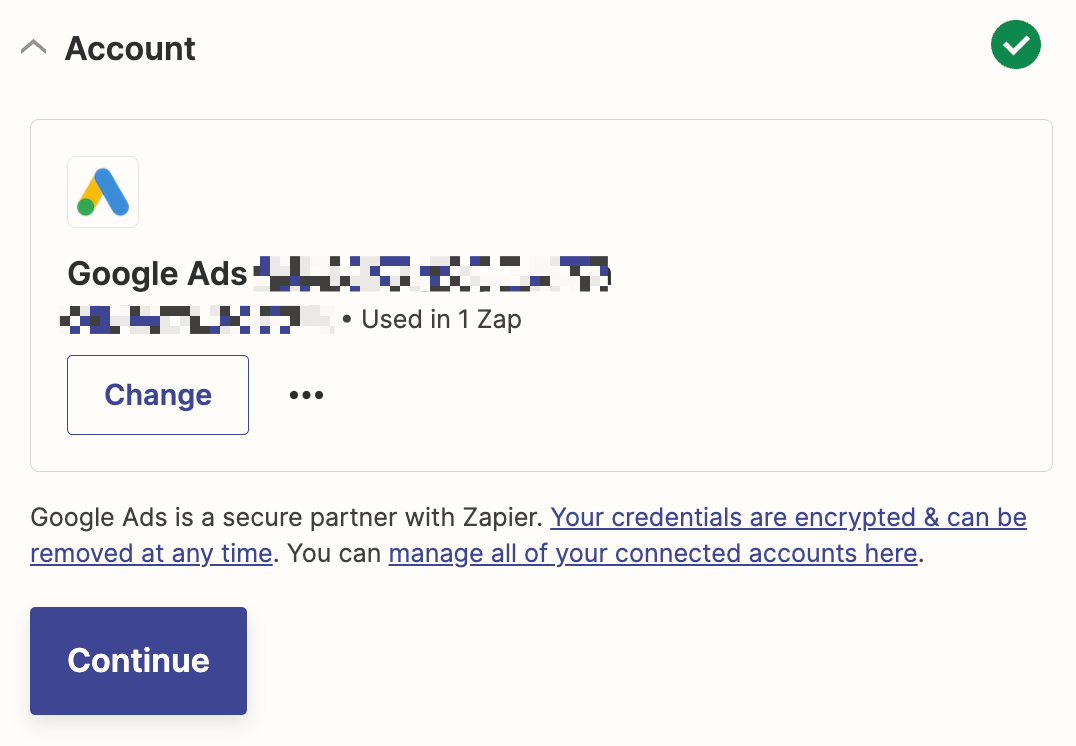Open the credentials are encrypted link
The height and width of the screenshot is (746, 1076).
[788, 518]
